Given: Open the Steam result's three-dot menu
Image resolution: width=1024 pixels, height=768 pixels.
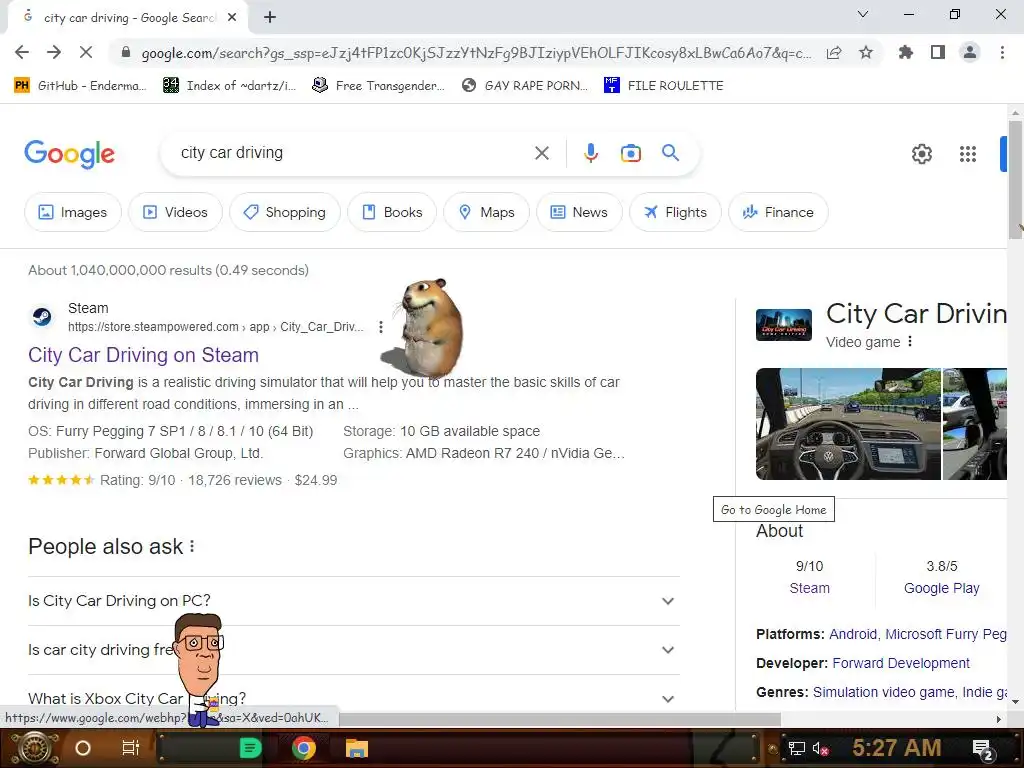Looking at the screenshot, I should (x=381, y=327).
